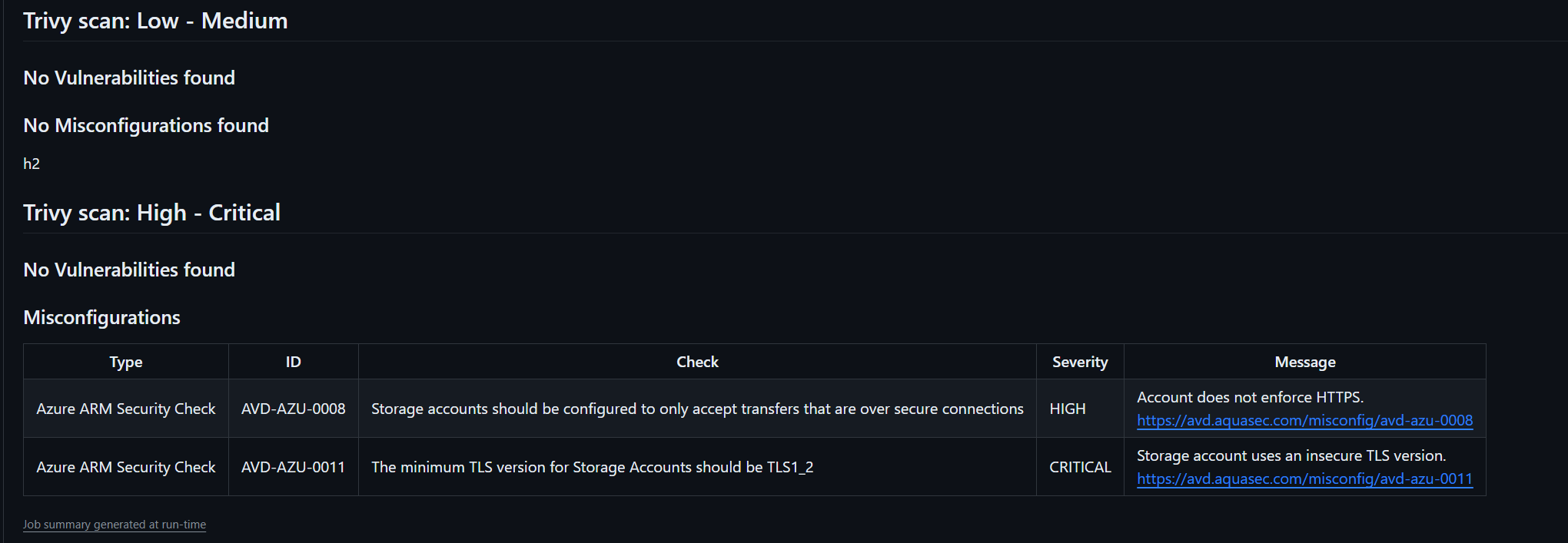Click the HIGH severity cell

click(x=1068, y=409)
